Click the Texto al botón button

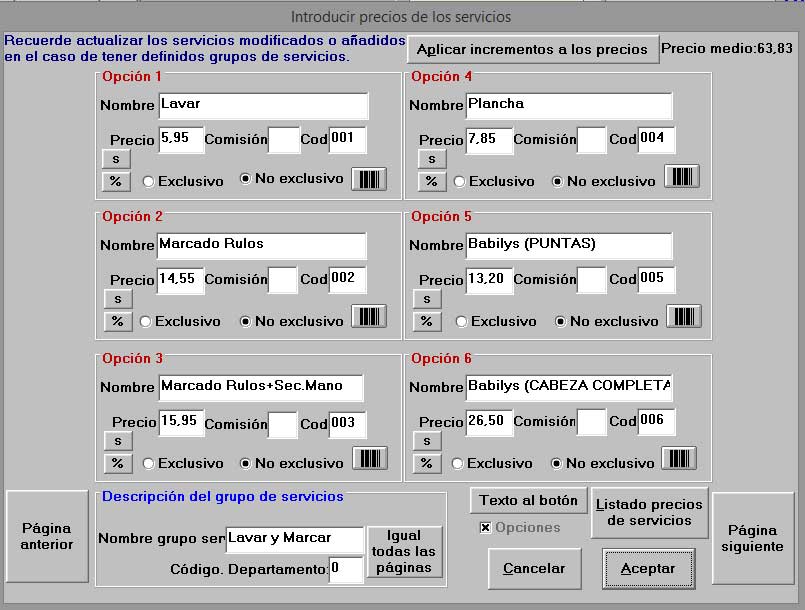click(x=528, y=501)
